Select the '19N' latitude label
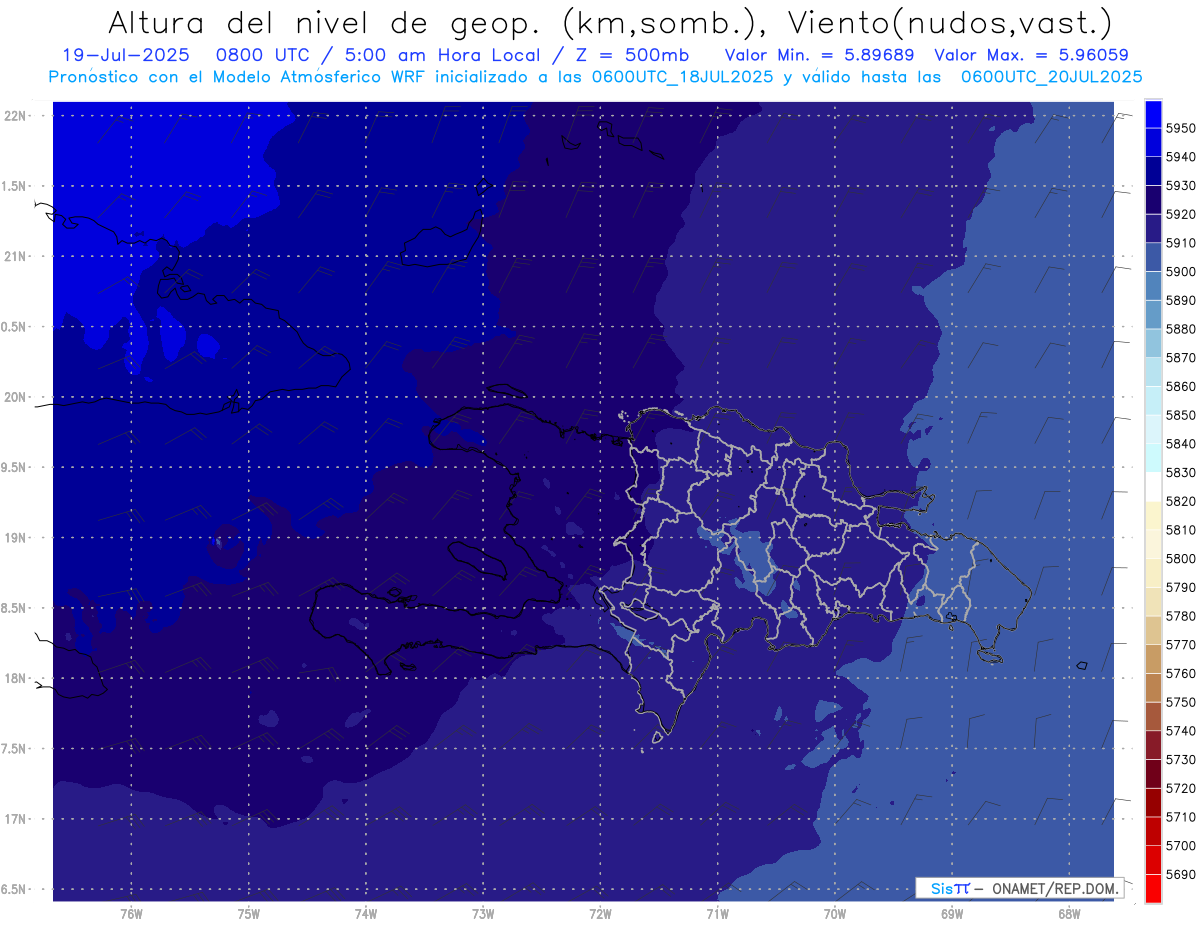Image resolution: width=1200 pixels, height=927 pixels. (16, 537)
